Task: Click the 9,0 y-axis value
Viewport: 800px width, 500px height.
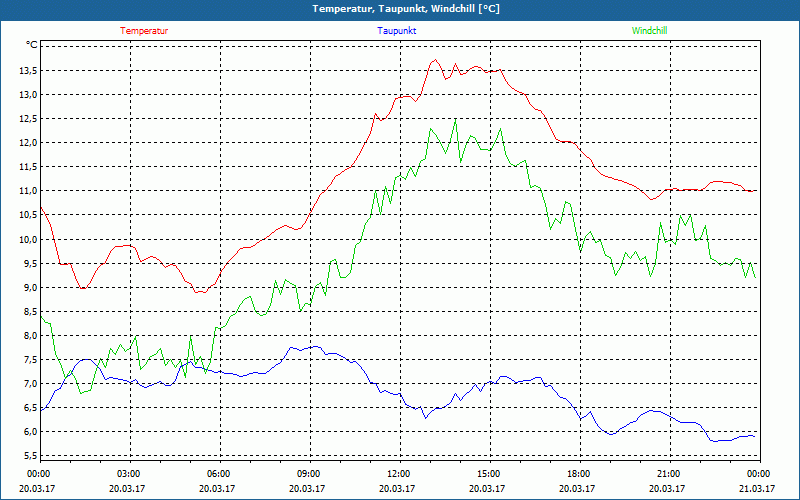Action: (x=30, y=287)
